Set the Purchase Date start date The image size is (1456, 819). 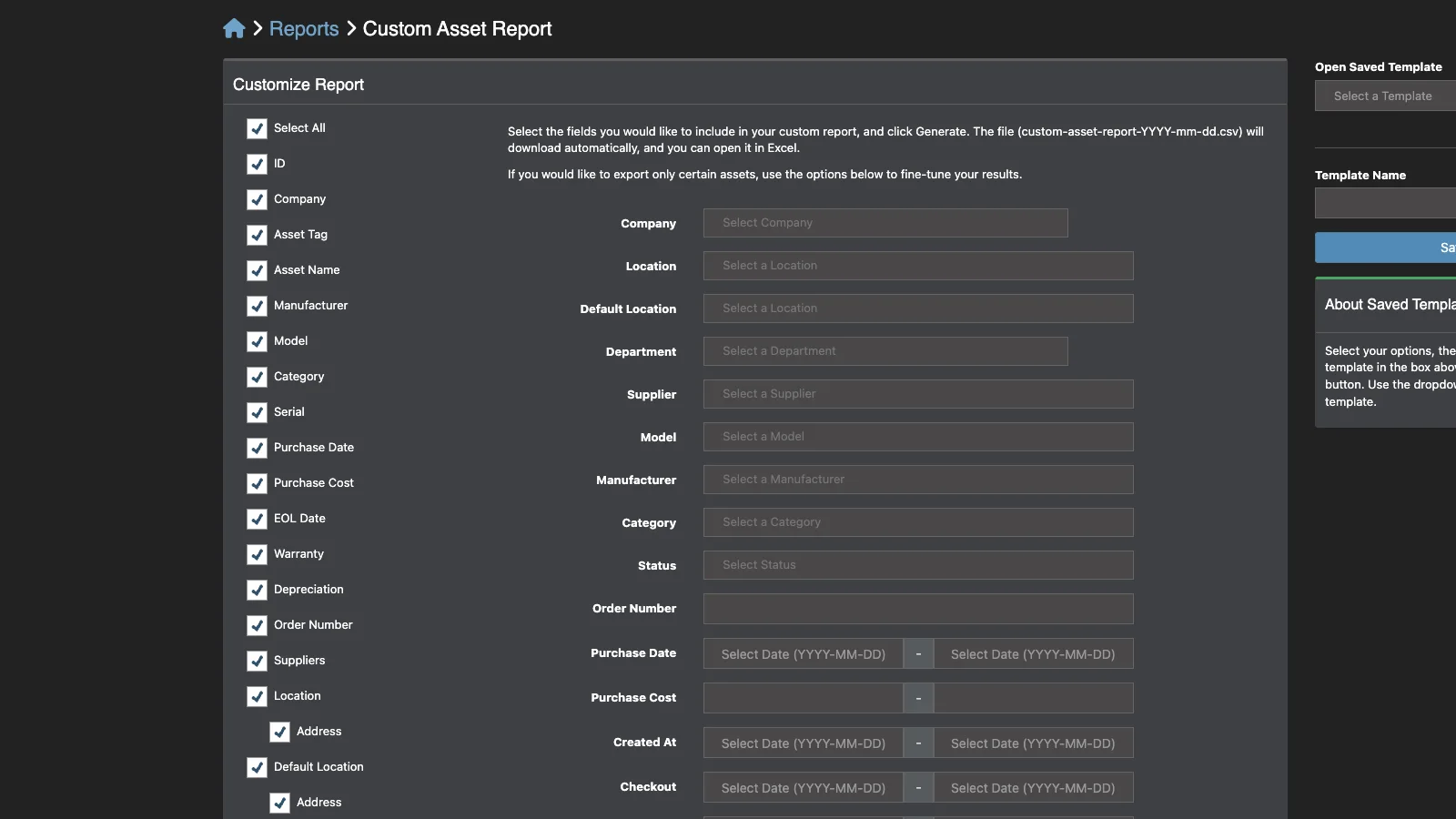[x=803, y=653]
